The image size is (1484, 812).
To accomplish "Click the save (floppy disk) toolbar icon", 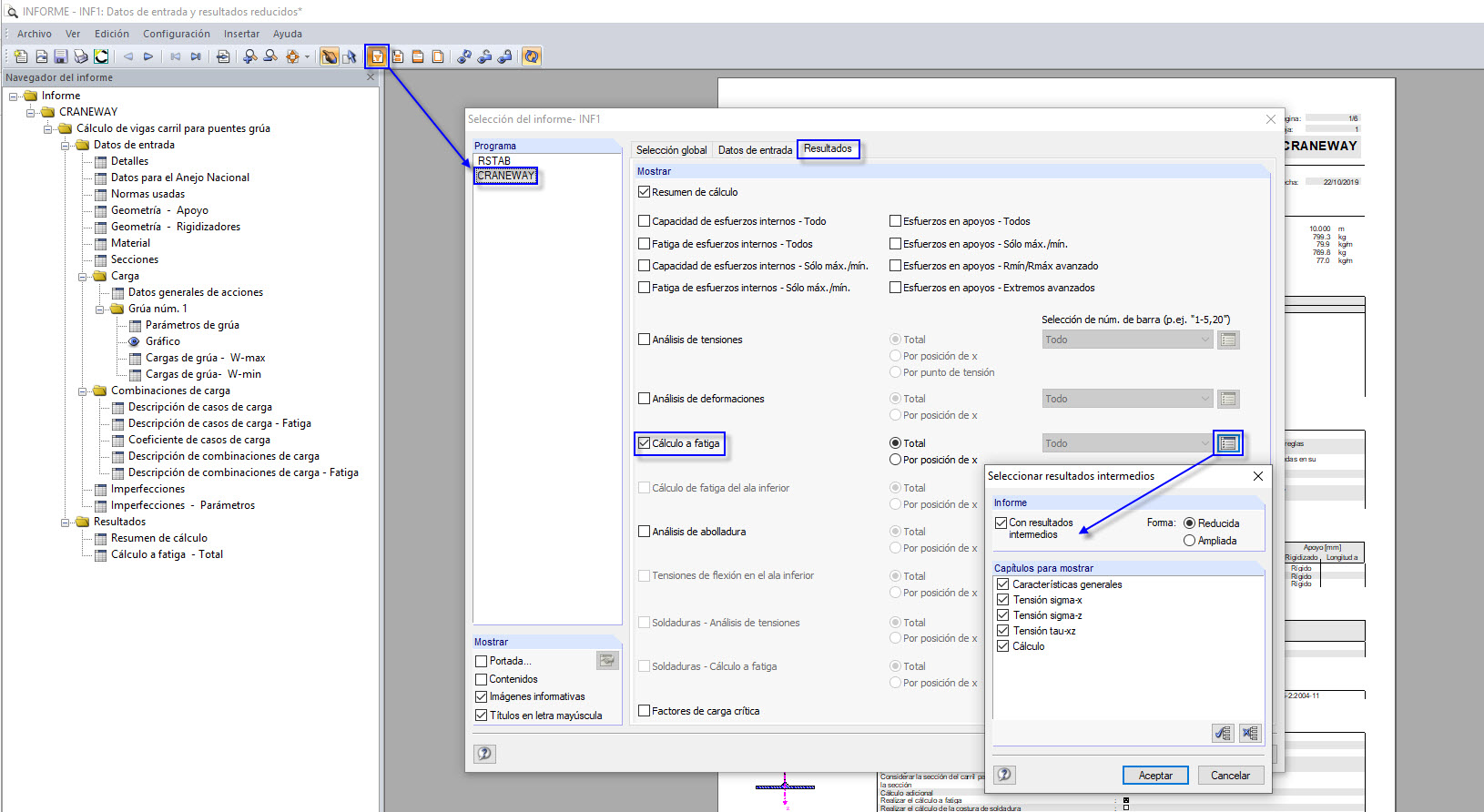I will (x=61, y=56).
